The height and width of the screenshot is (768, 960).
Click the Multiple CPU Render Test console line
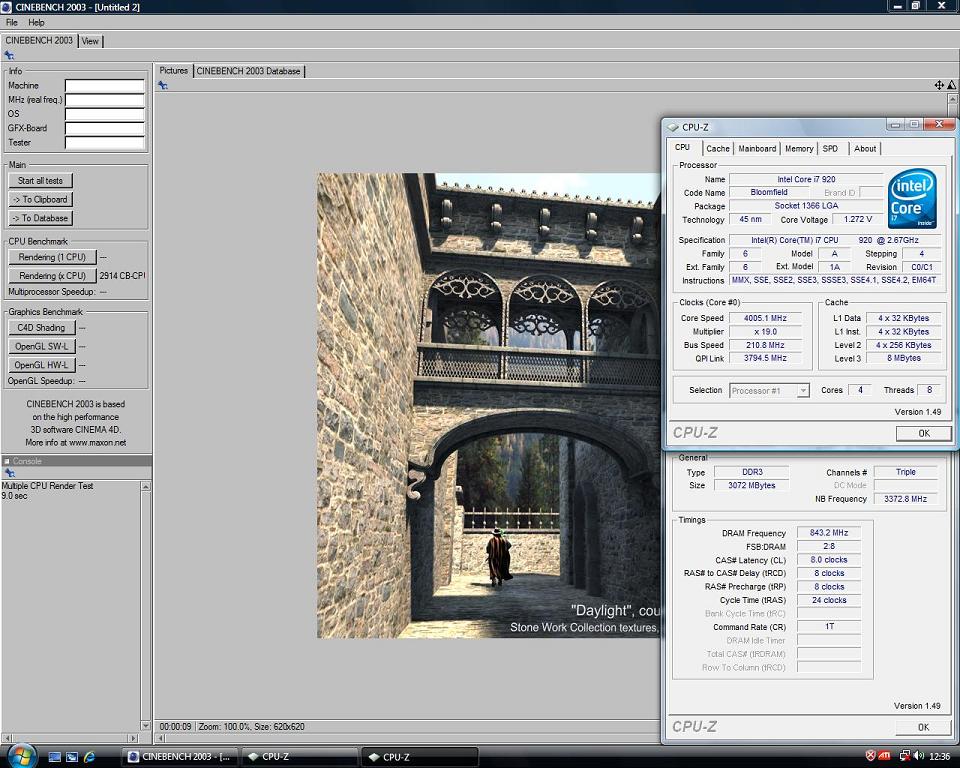(47, 486)
